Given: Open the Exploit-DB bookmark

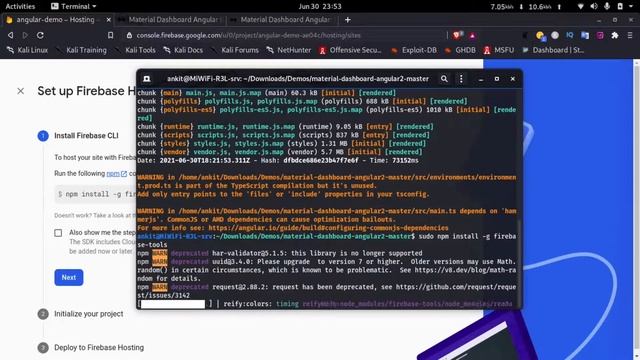Looking at the screenshot, I should click(414, 50).
